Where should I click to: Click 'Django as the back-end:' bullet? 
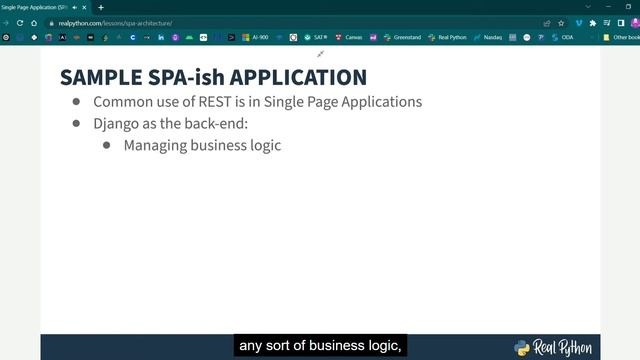[171, 123]
